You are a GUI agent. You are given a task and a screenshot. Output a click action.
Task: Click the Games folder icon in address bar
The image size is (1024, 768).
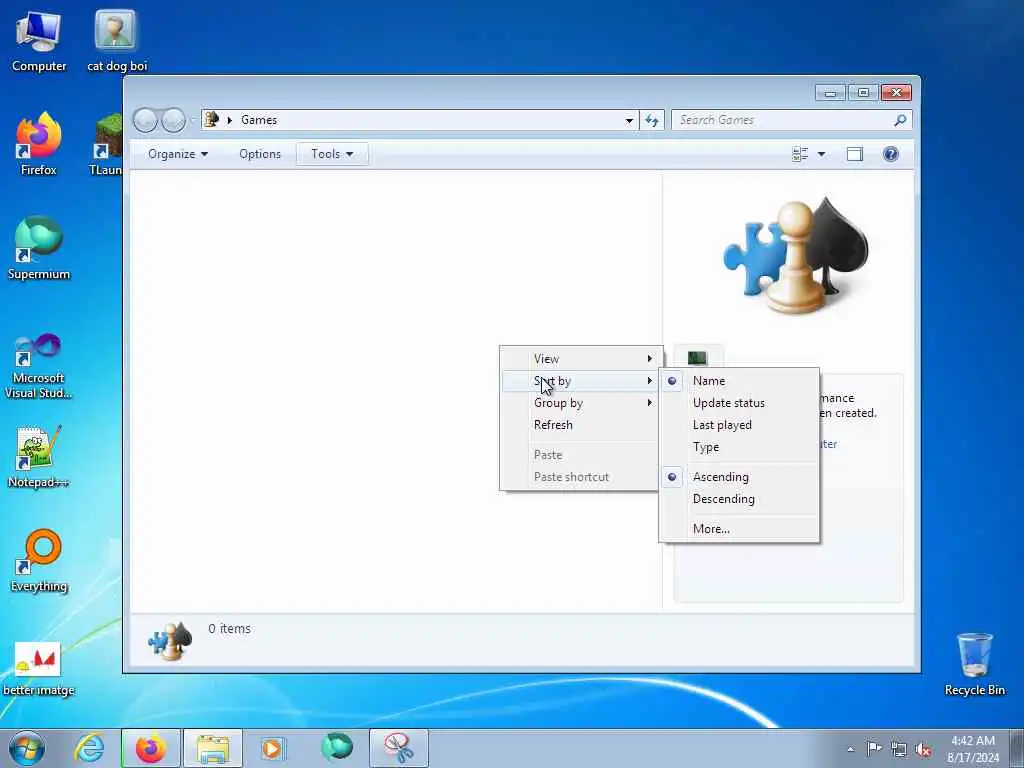[211, 120]
